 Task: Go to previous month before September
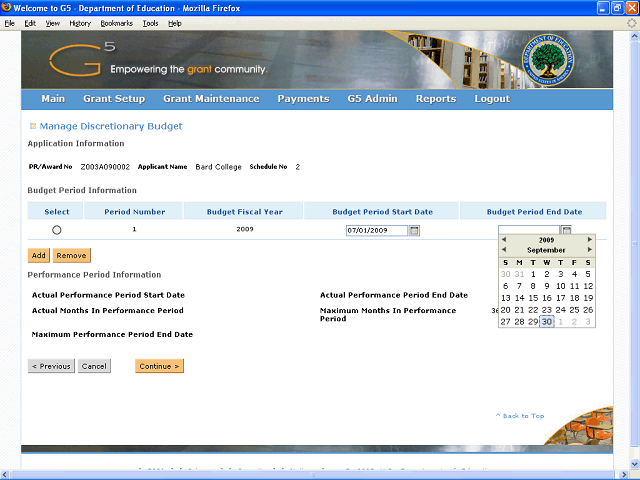[x=504, y=249]
